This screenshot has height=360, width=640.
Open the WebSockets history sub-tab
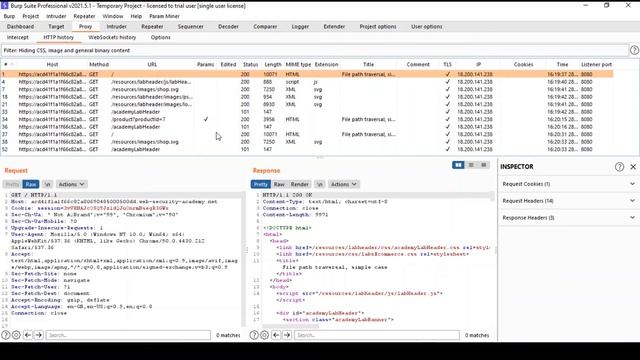(112, 37)
